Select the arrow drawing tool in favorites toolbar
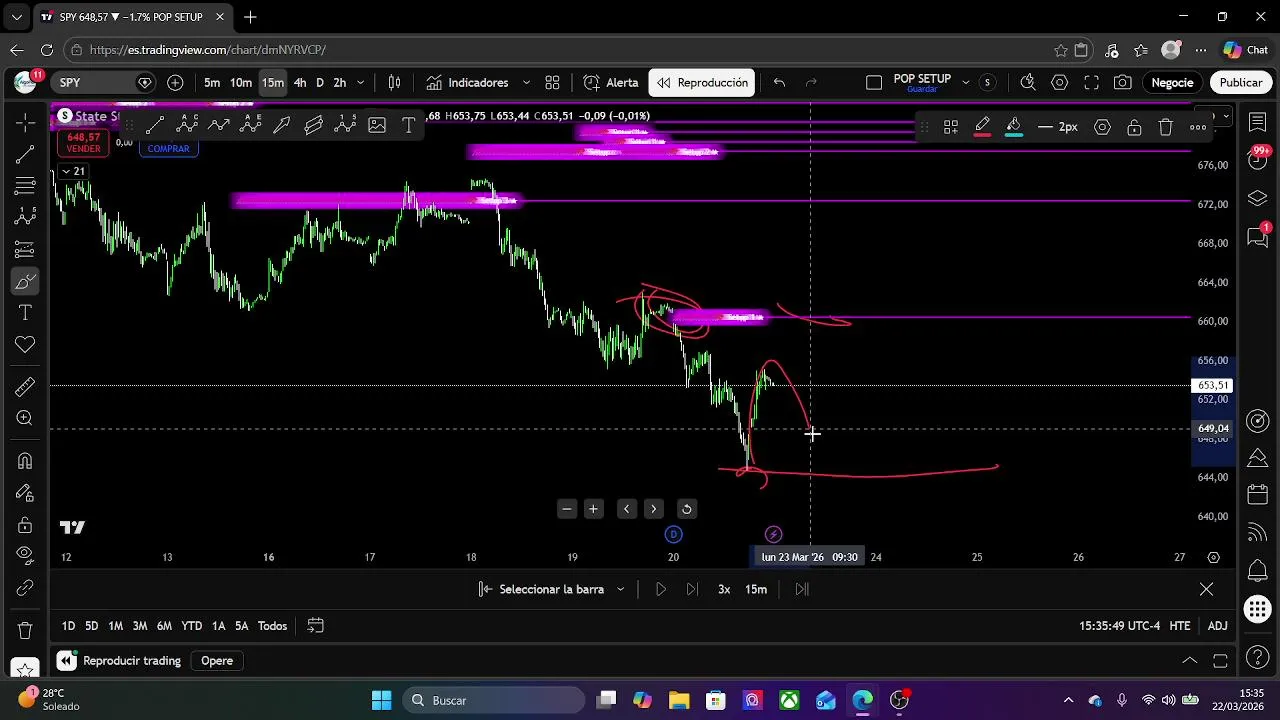 tap(282, 125)
